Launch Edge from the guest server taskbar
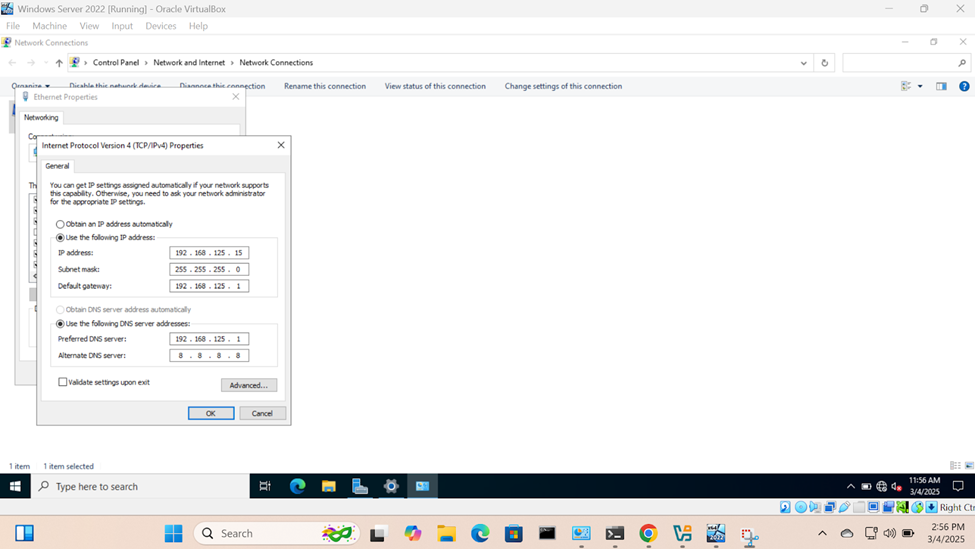This screenshot has height=549, width=975. 297,486
